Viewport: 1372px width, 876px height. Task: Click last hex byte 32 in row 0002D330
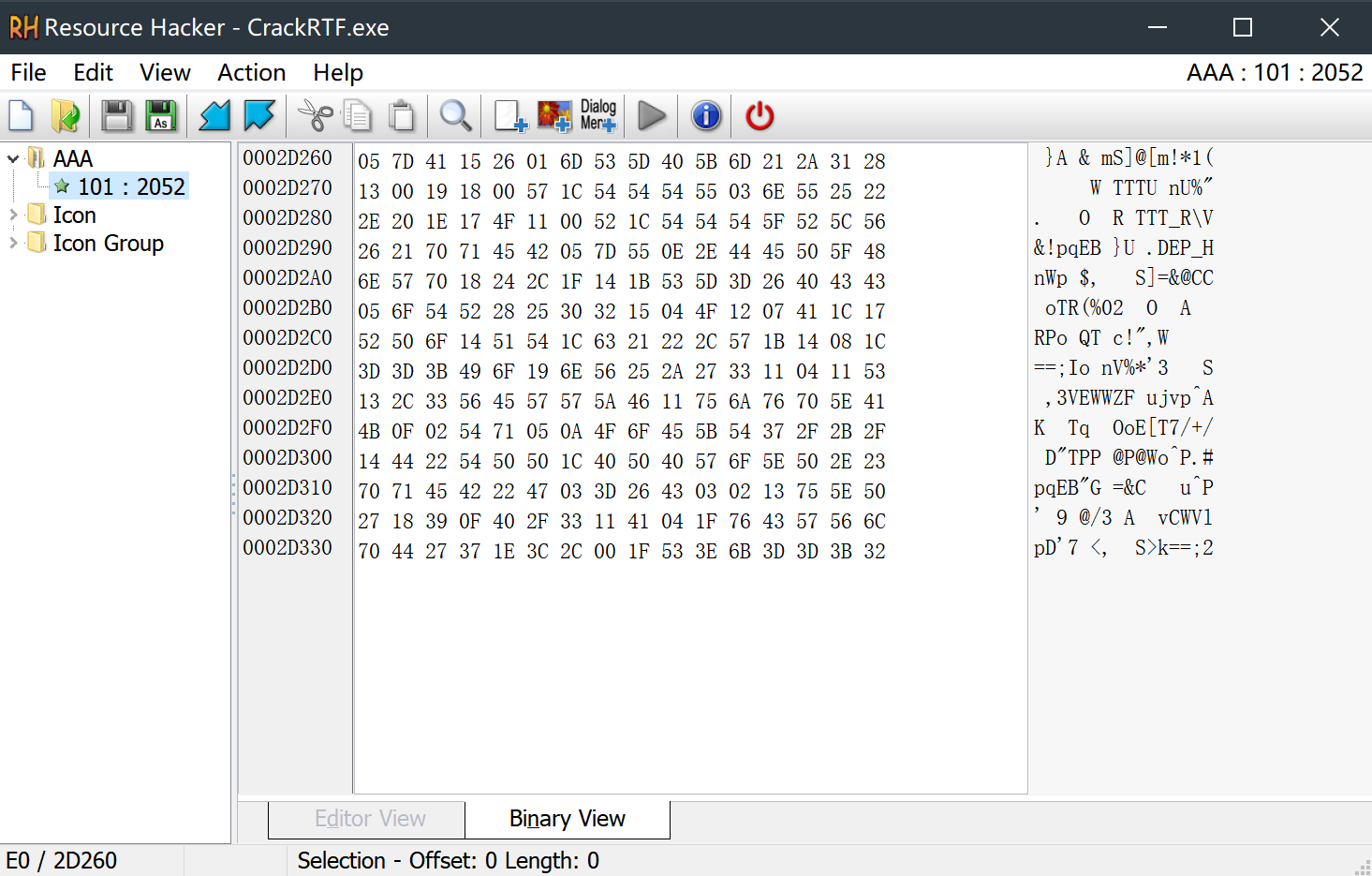coord(875,551)
